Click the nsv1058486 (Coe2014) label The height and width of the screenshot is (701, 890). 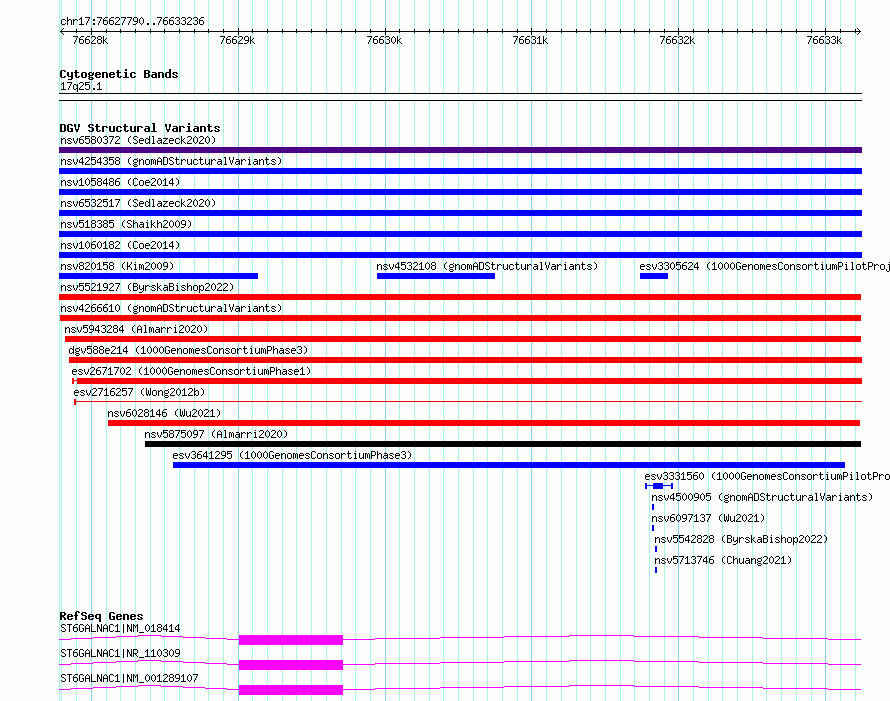click(120, 182)
